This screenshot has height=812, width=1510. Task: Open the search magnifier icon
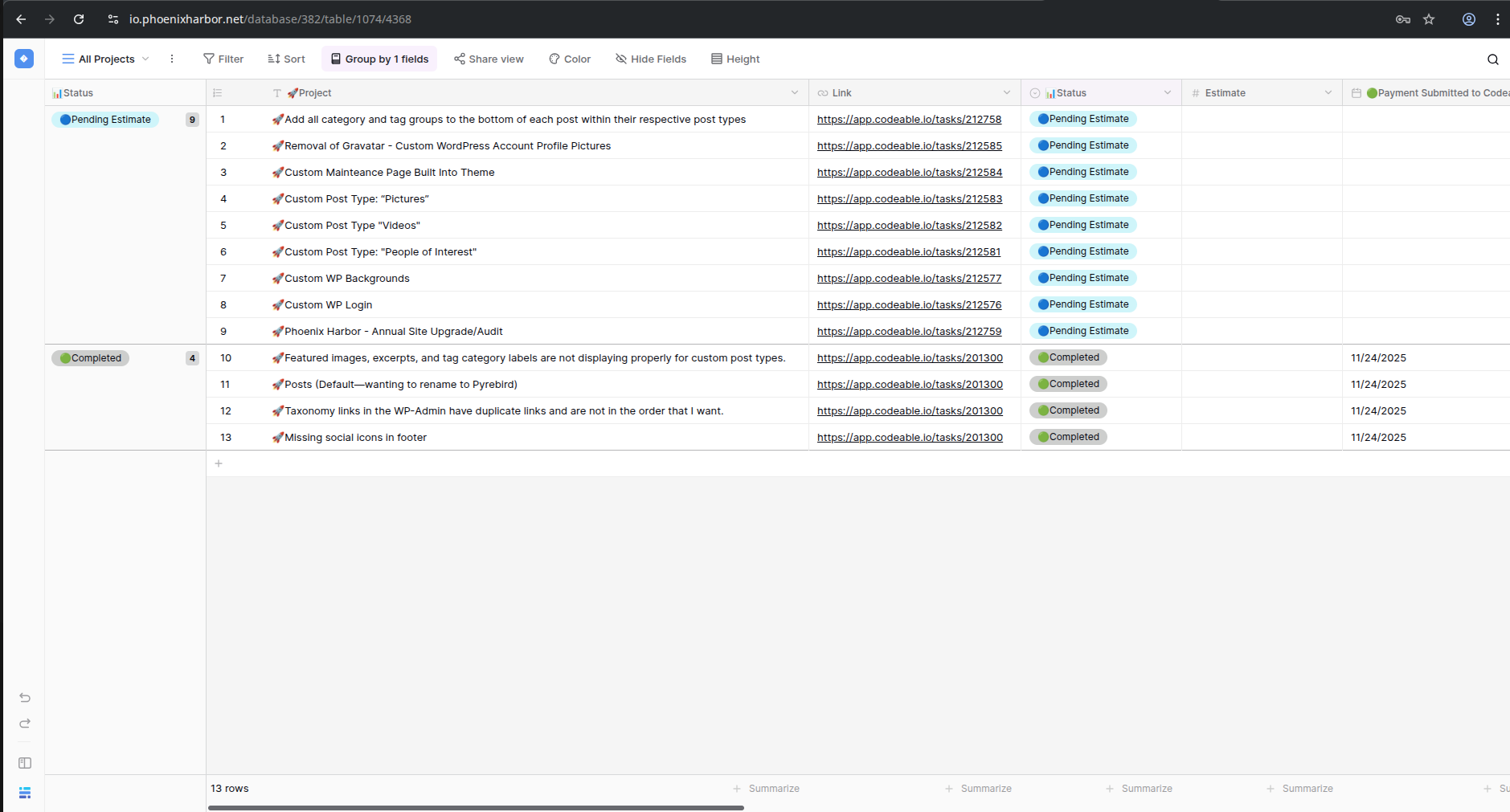pos(1493,59)
